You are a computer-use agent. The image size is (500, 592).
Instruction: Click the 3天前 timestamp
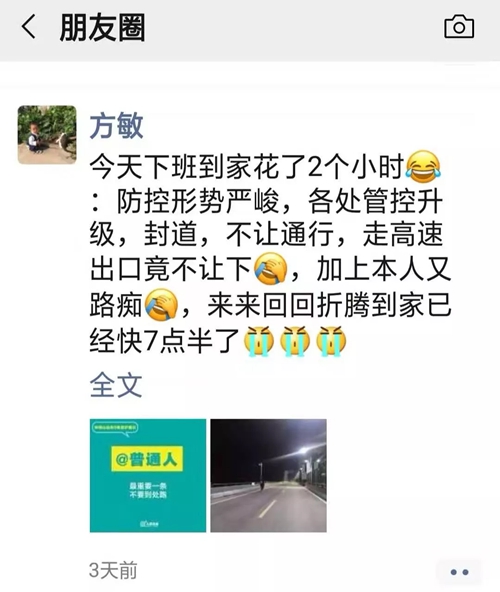[x=113, y=570]
